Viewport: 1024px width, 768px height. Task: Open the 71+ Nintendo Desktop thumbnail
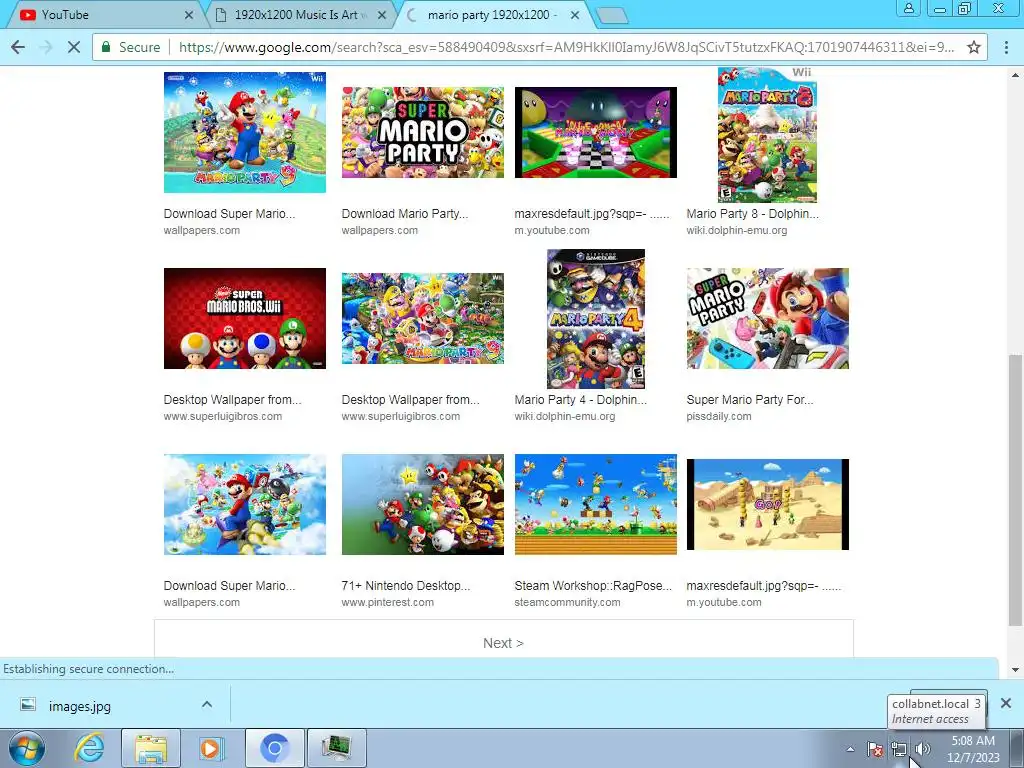pyautogui.click(x=423, y=504)
